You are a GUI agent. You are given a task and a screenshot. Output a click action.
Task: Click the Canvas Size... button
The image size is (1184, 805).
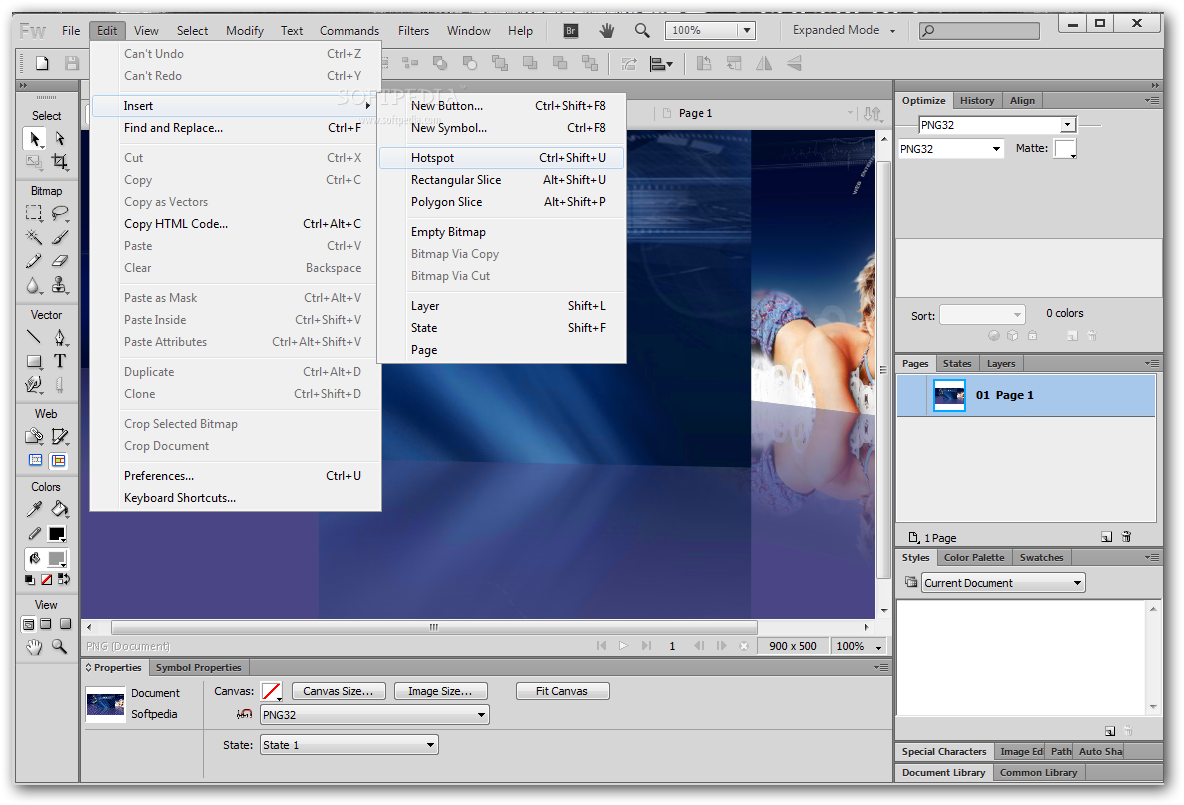[x=338, y=691]
